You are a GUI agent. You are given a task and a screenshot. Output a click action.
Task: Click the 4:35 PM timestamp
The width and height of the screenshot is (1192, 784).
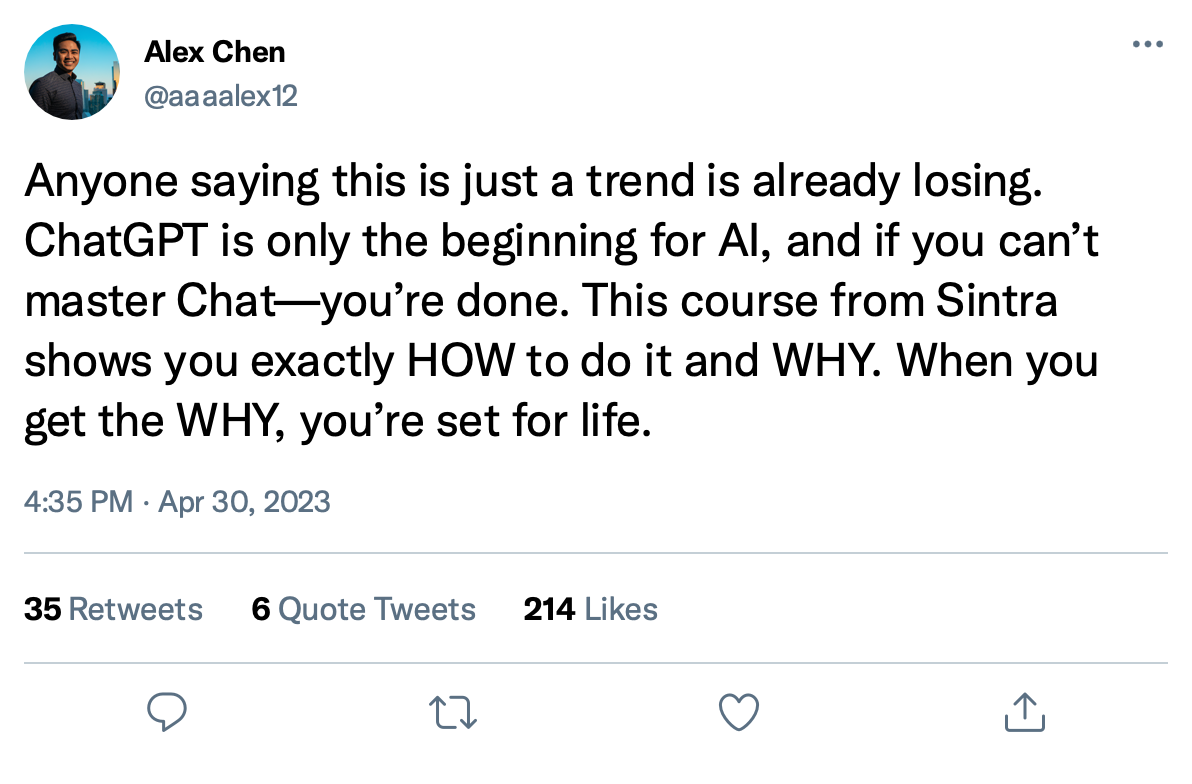(78, 502)
